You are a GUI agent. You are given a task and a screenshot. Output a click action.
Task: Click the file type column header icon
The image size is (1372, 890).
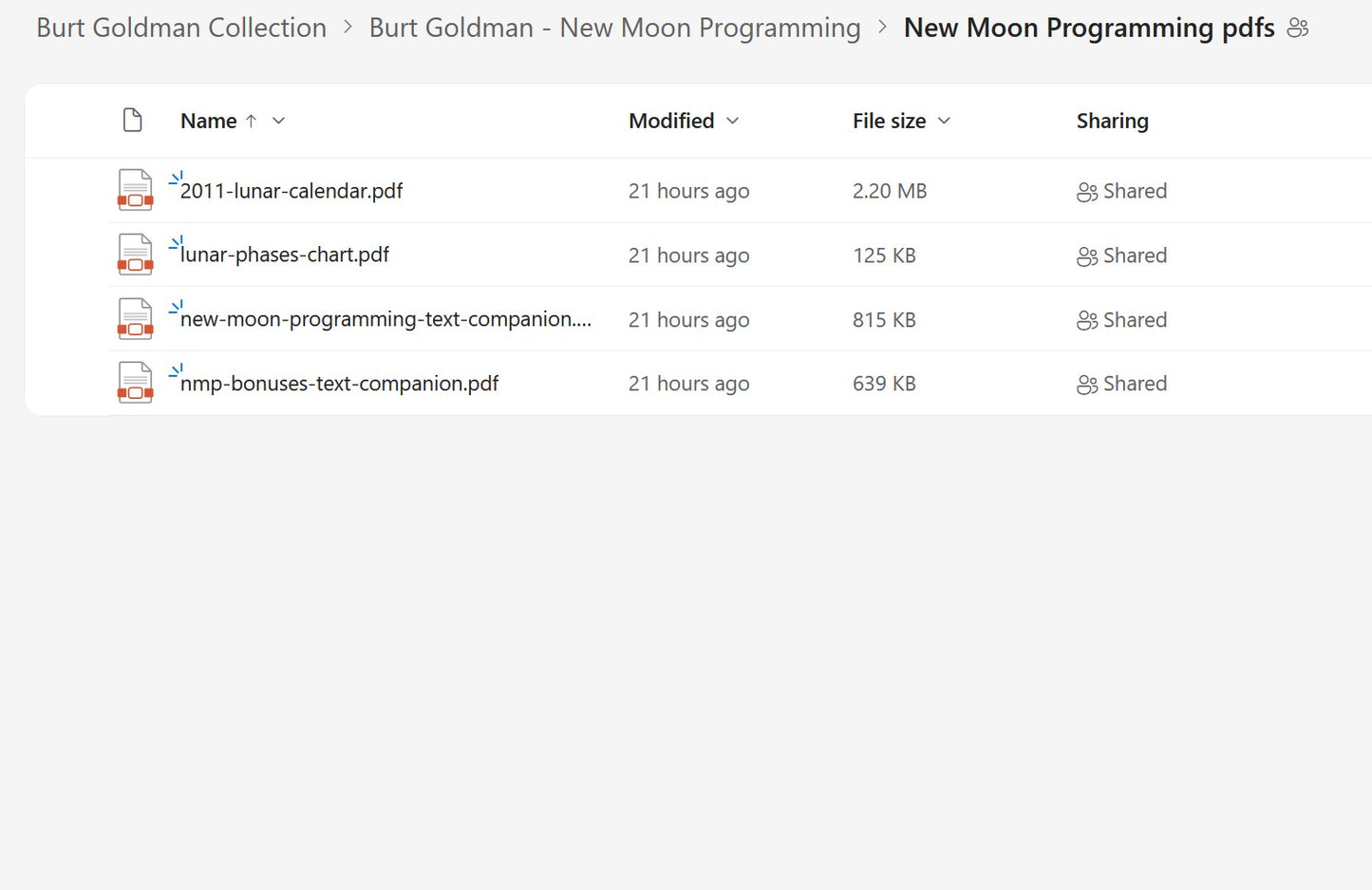click(x=133, y=121)
